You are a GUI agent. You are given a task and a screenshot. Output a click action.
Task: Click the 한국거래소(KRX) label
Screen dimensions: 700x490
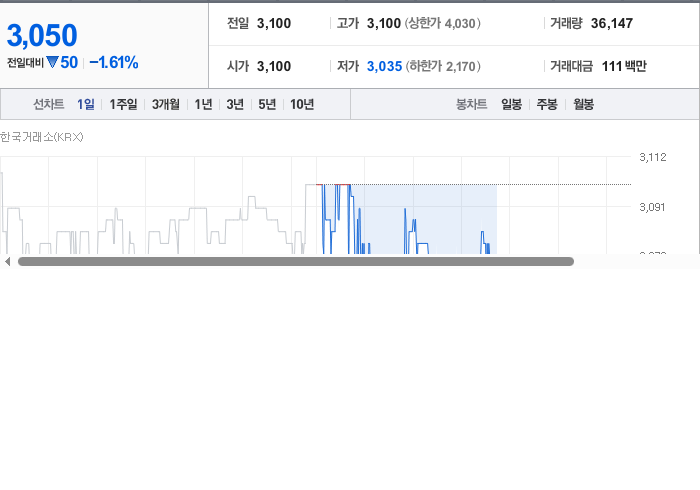42,137
